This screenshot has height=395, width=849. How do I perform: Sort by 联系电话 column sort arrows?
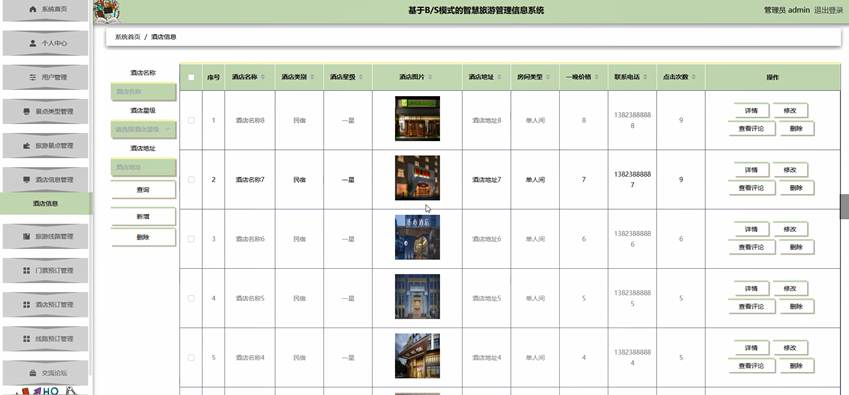[x=645, y=77]
